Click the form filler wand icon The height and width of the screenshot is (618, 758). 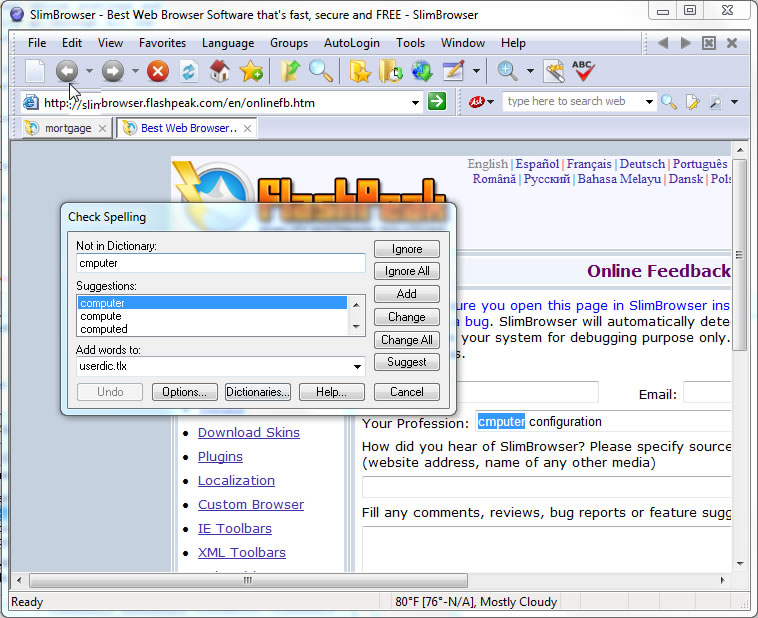pos(554,71)
